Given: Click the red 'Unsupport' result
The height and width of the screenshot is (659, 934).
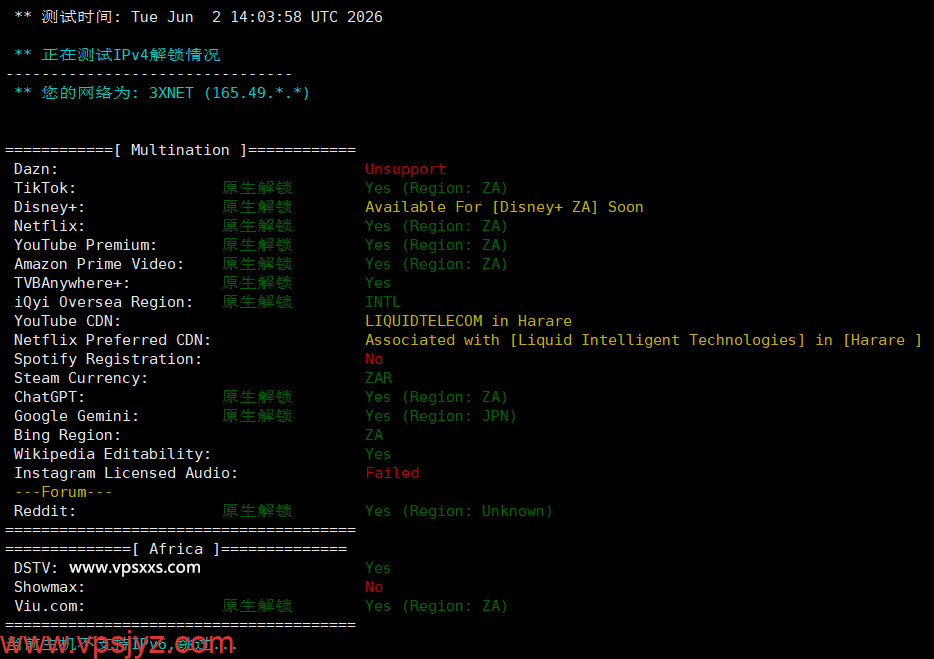Looking at the screenshot, I should pos(405,169).
